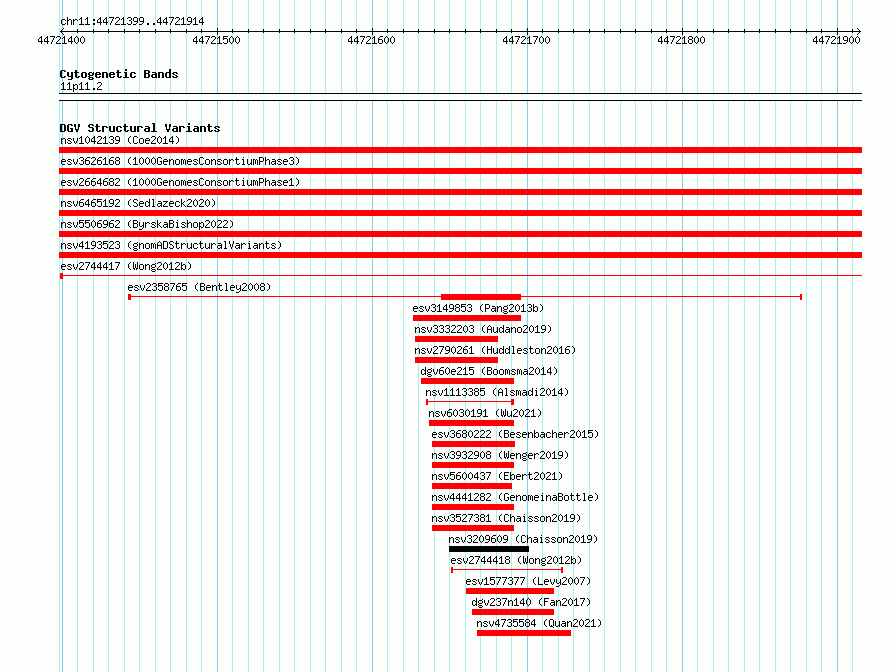
Task: Click the DGV Structural Variants track title
Action: click(x=140, y=128)
